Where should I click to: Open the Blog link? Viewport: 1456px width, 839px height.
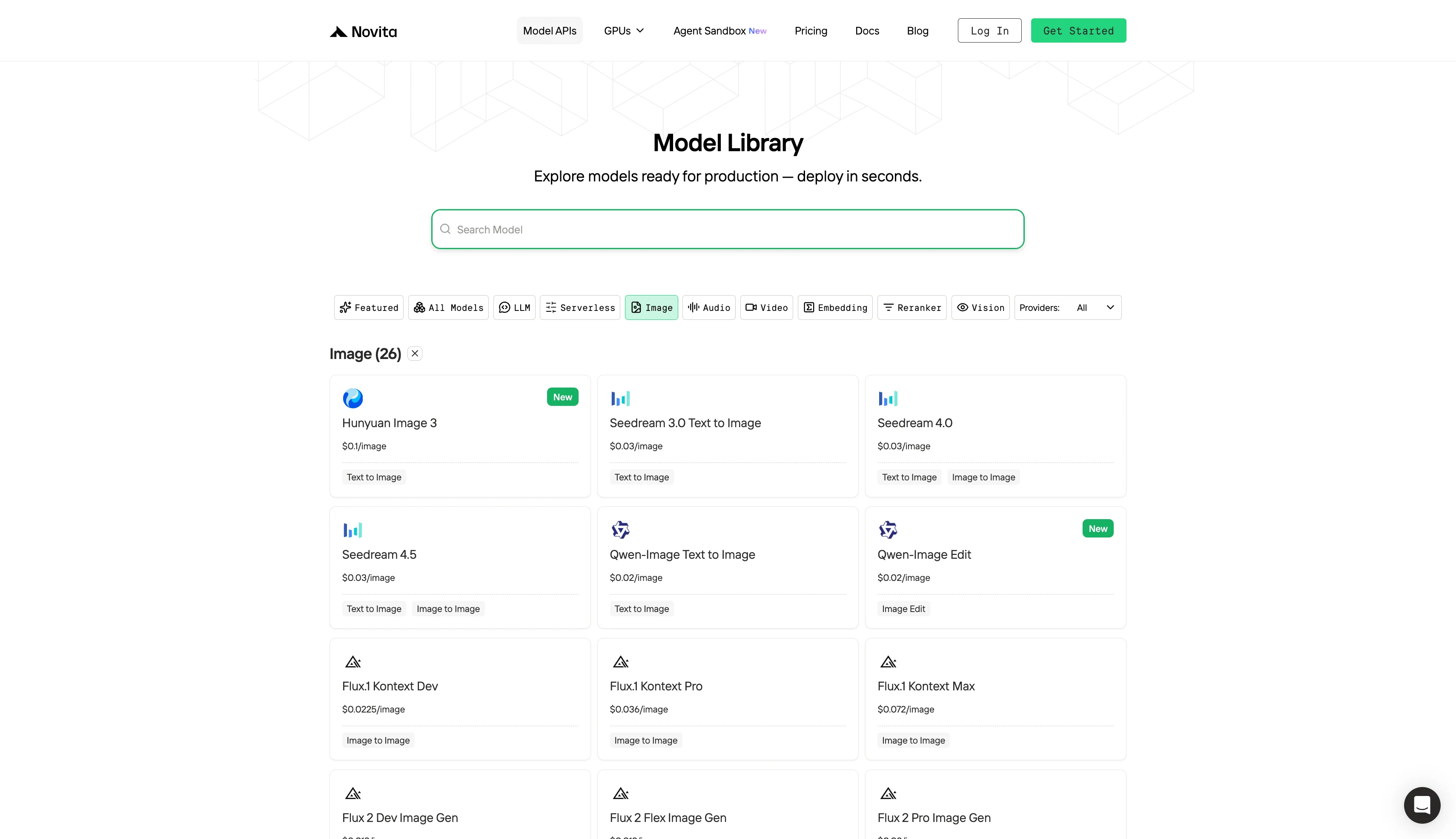[x=917, y=31]
